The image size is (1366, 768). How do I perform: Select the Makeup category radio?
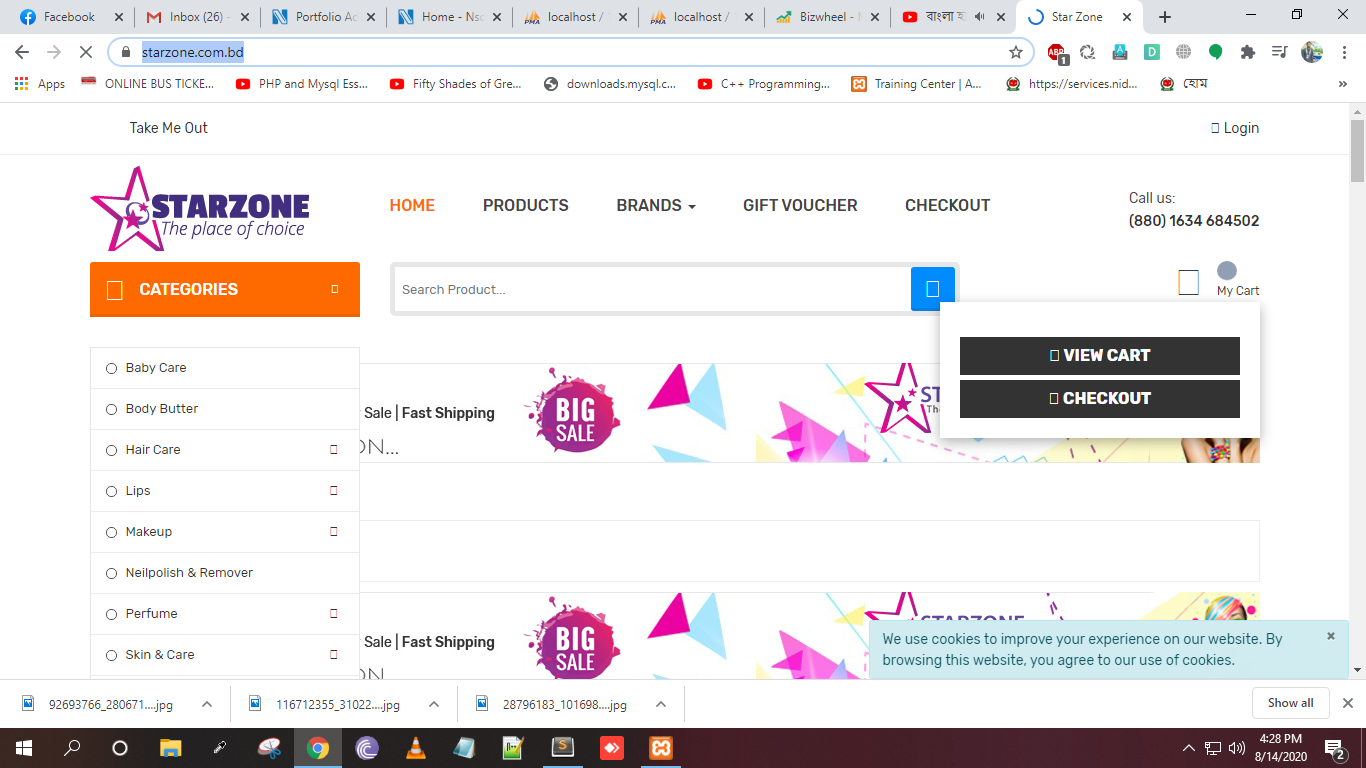click(x=111, y=532)
